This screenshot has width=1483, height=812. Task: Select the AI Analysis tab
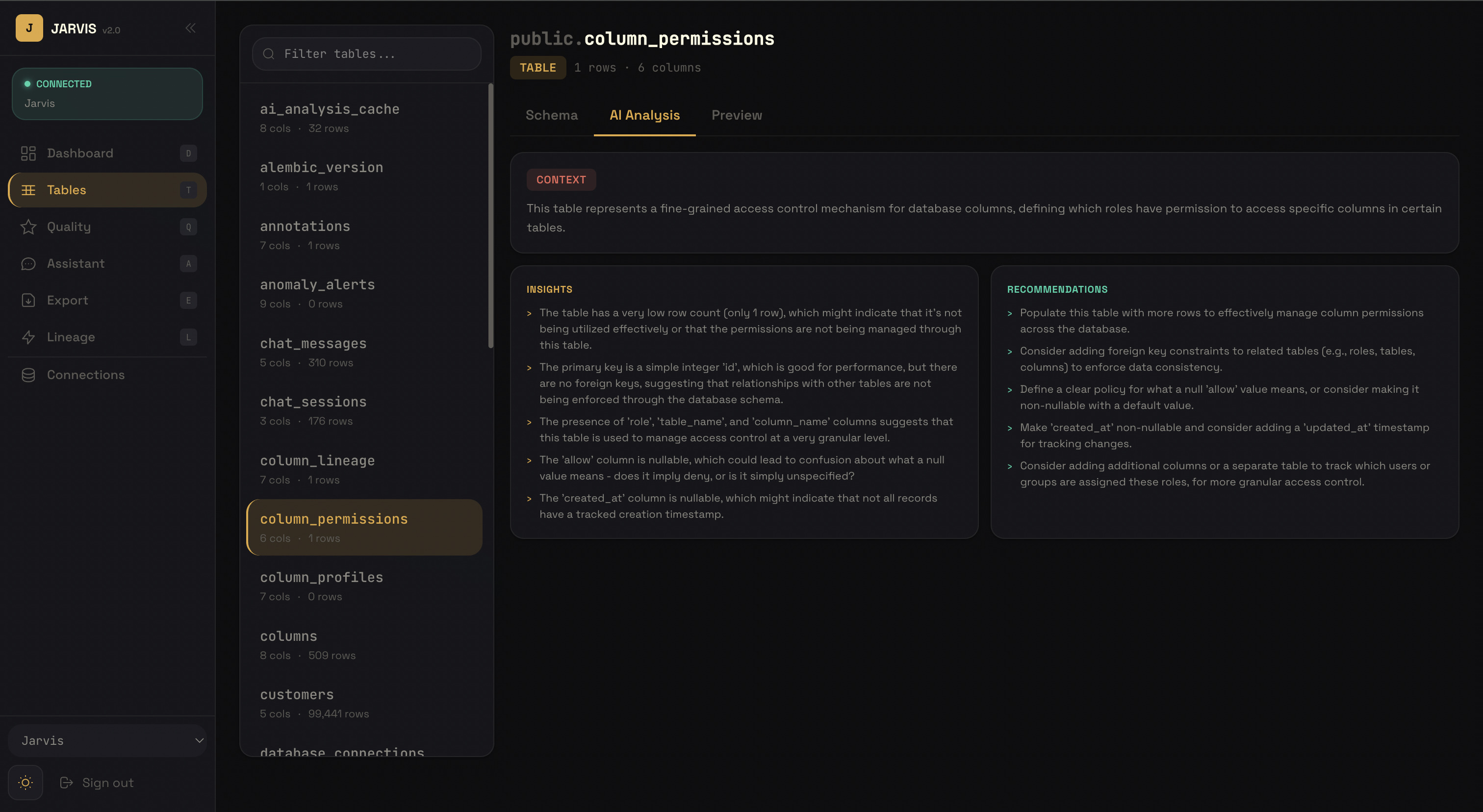pos(644,115)
